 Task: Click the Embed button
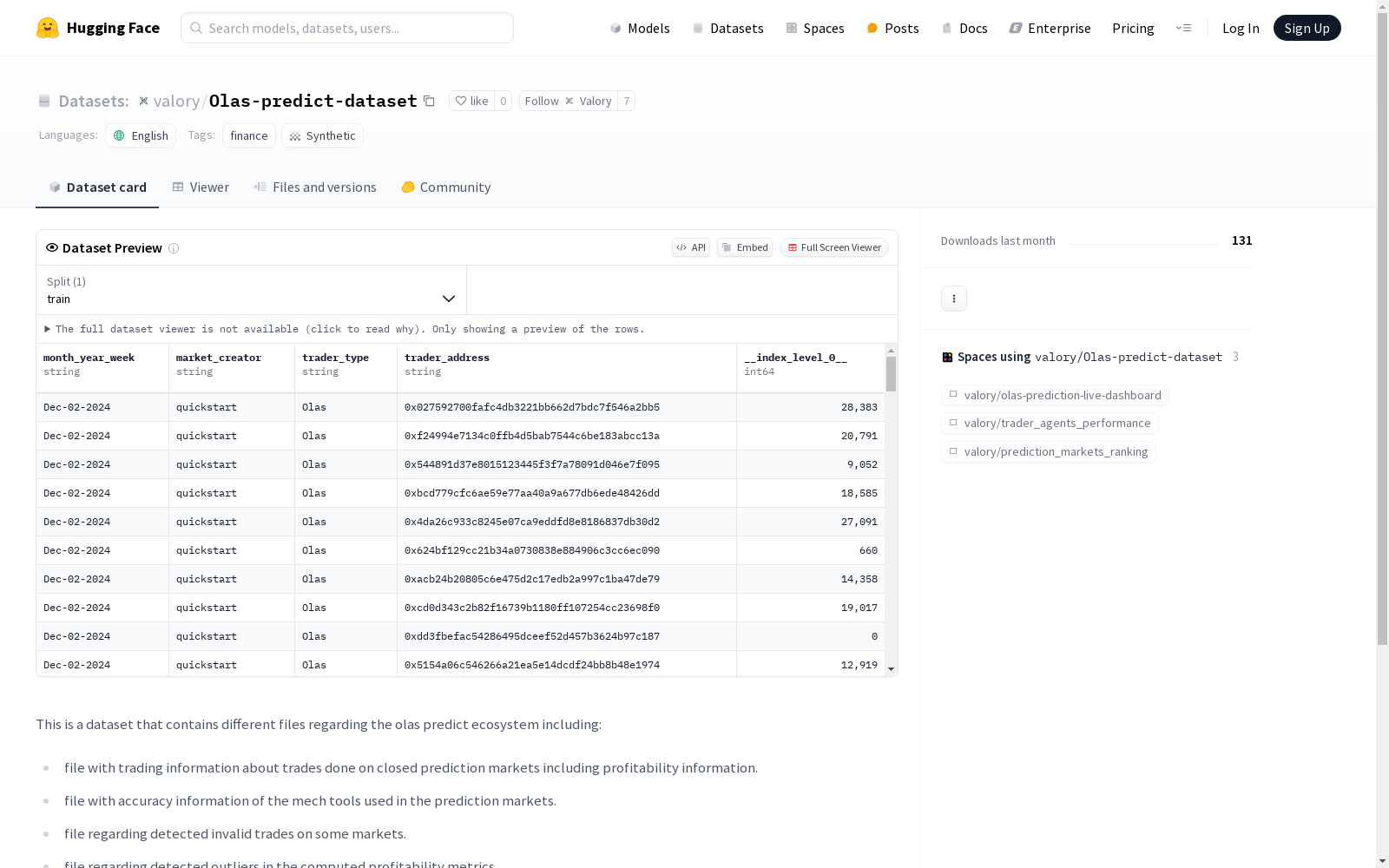745,247
